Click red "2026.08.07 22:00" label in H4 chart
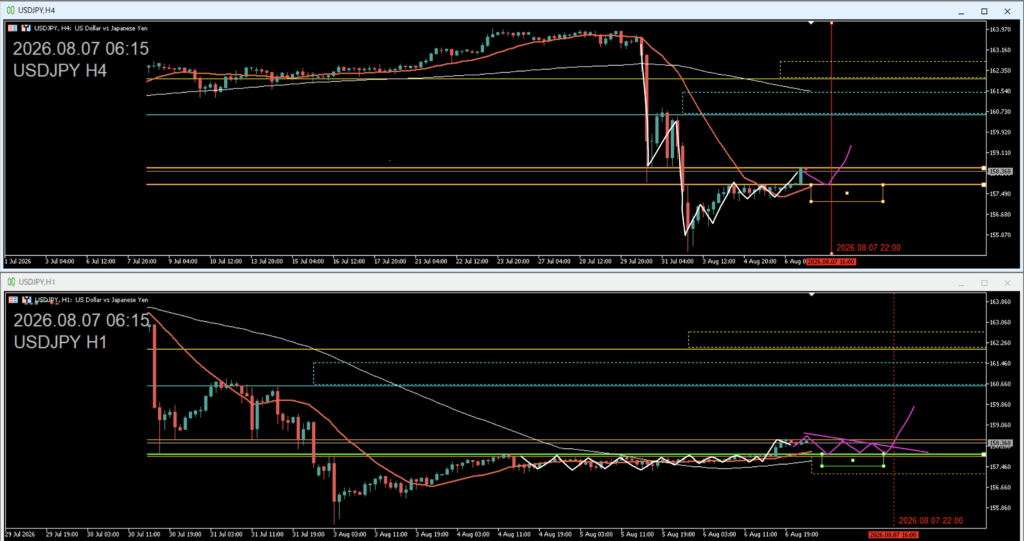The height and width of the screenshot is (541, 1024). [x=868, y=248]
